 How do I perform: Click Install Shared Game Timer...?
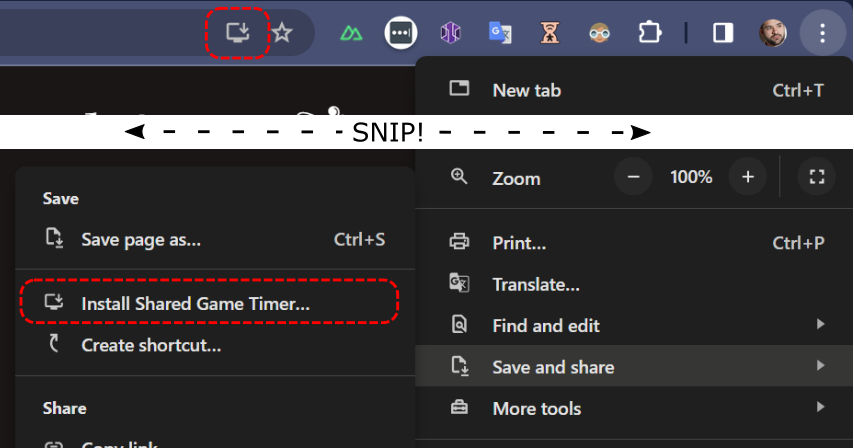(195, 303)
